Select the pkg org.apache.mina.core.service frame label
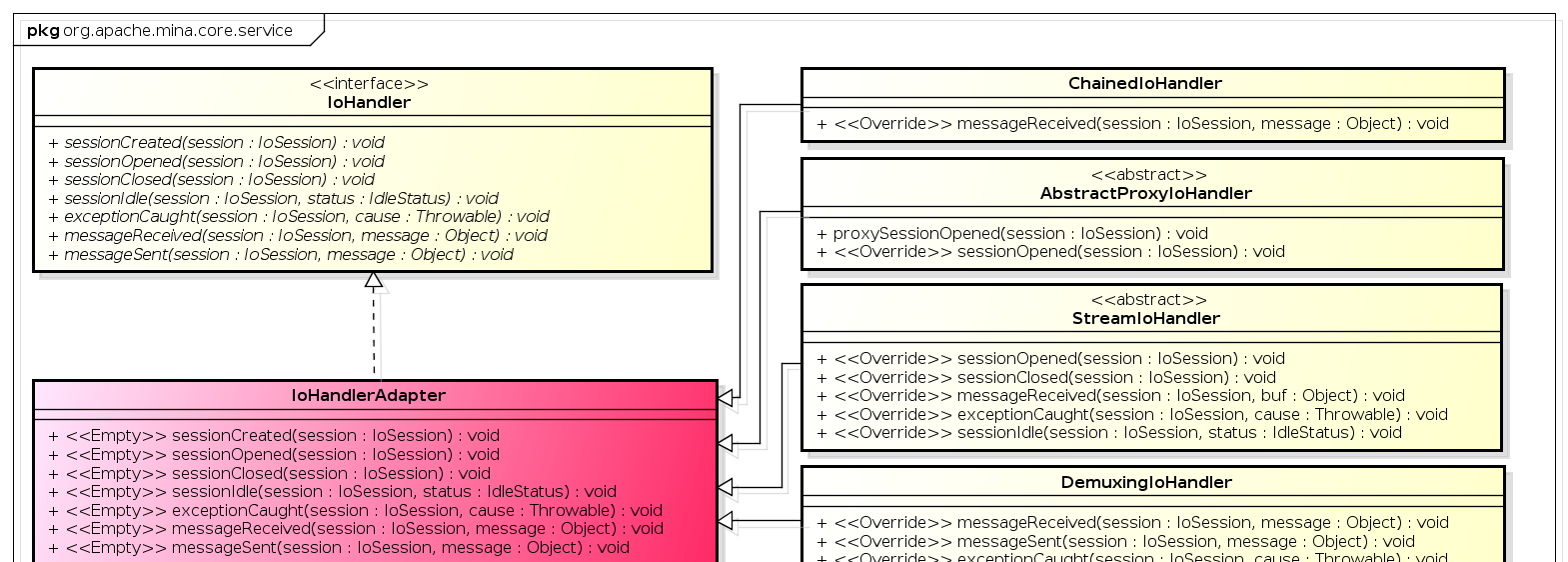Image resolution: width=1568 pixels, height=562 pixels. (160, 31)
